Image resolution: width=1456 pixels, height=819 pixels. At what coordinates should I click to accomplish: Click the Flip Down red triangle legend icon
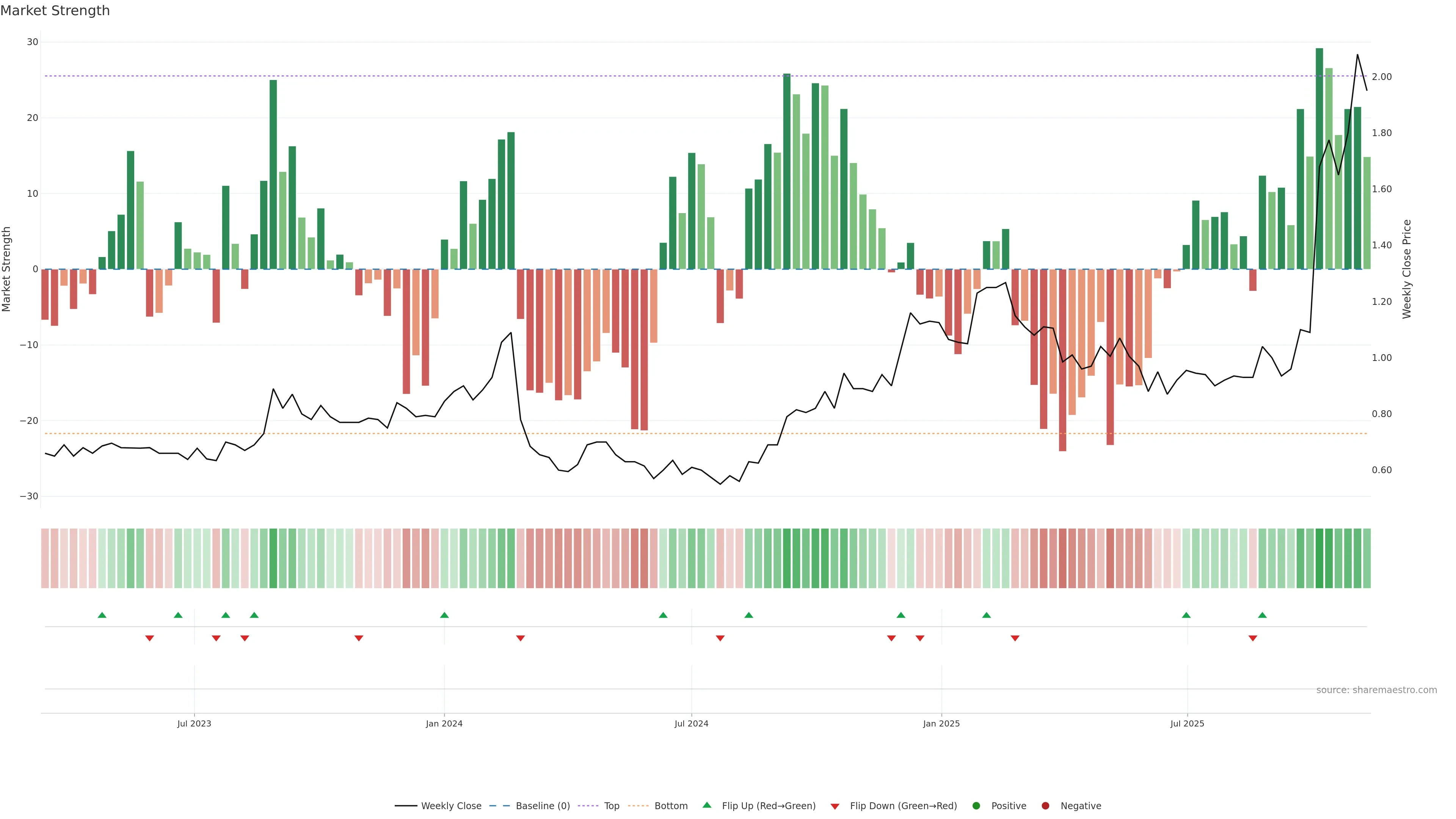835,806
